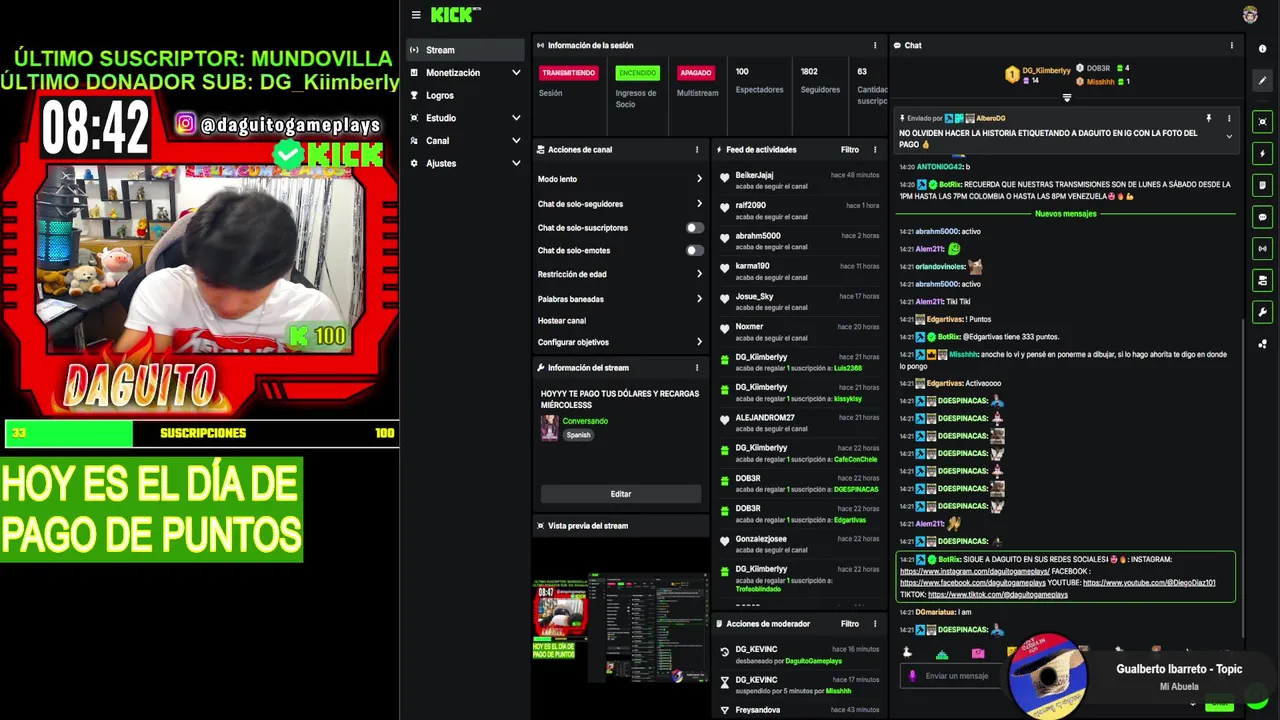Open the Chat panel options menu

point(1231,45)
